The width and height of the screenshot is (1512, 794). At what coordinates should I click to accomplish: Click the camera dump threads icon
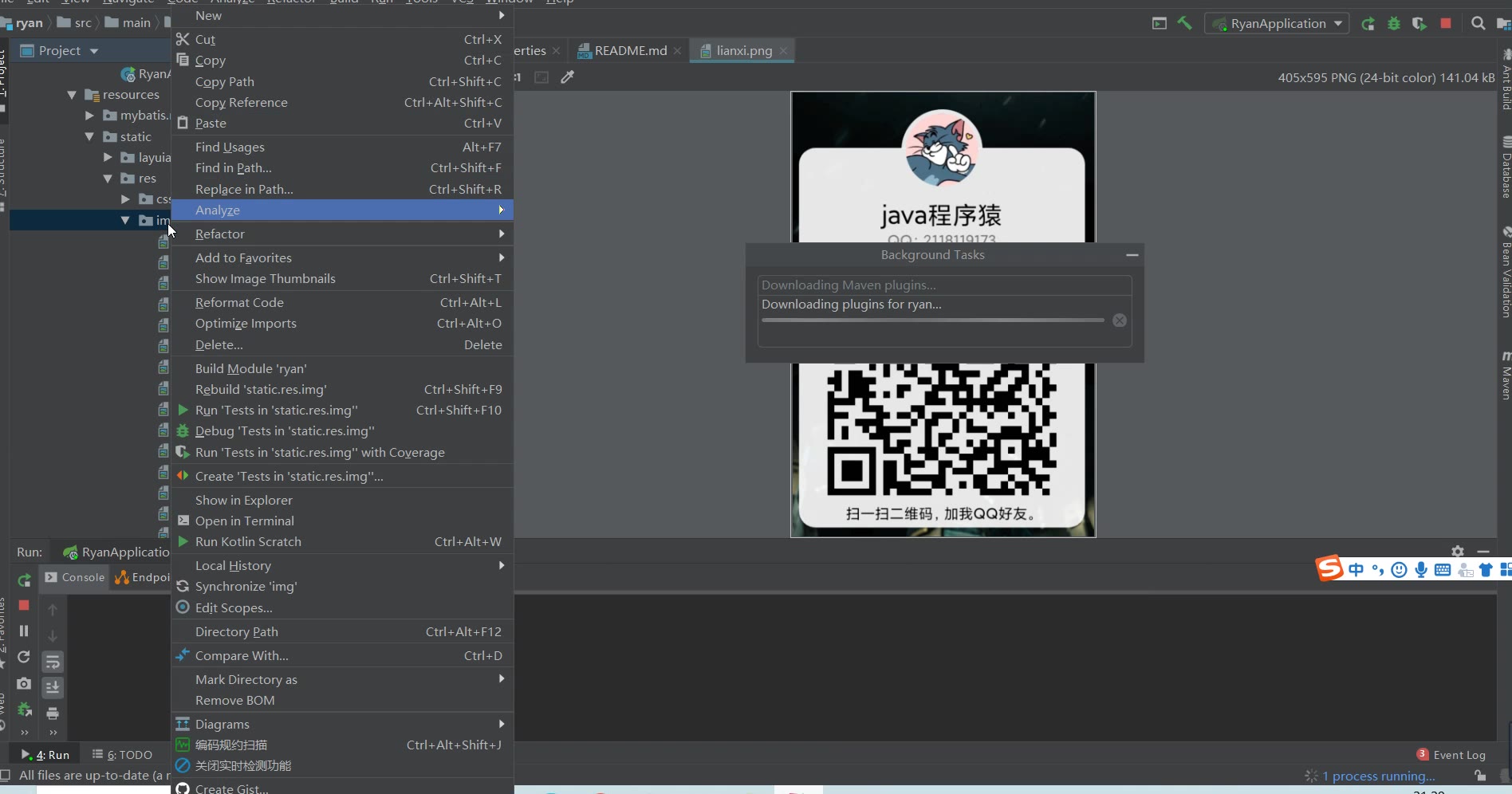pos(24,683)
